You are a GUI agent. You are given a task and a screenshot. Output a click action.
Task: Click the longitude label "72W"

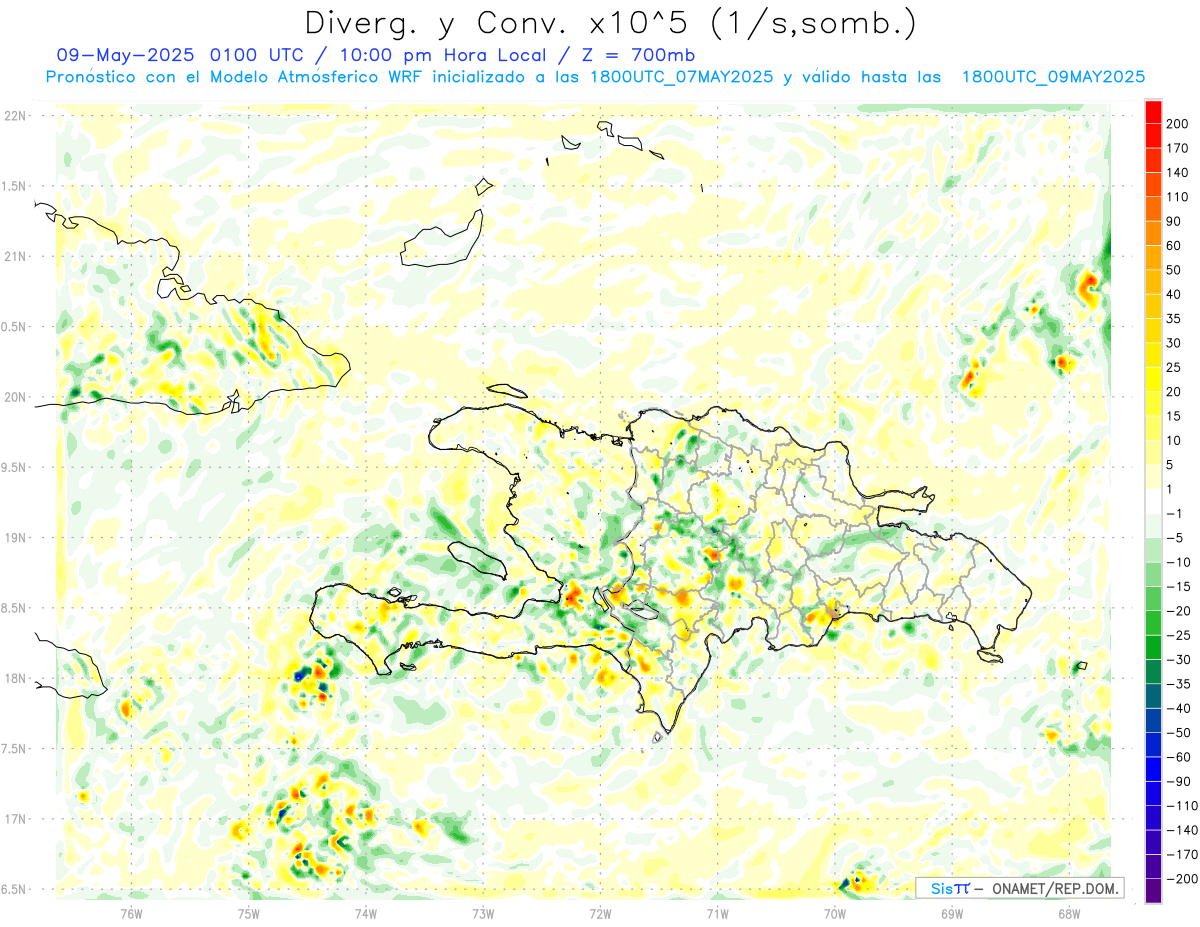point(600,912)
